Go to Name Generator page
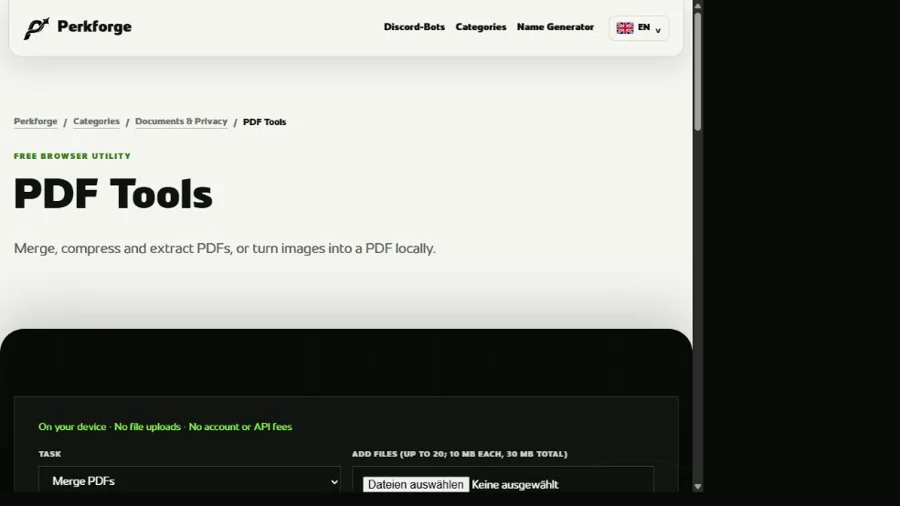Viewport: 900px width, 506px height. click(x=555, y=27)
